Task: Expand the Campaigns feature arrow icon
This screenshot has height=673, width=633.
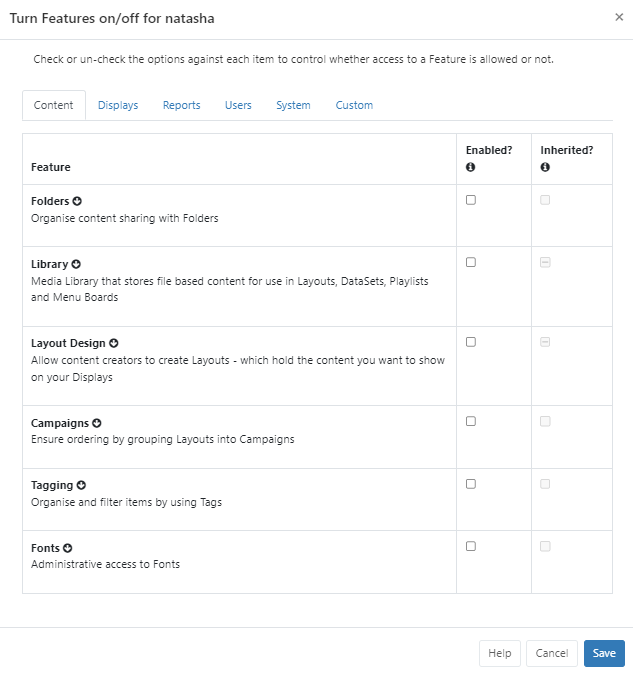Action: [97, 423]
